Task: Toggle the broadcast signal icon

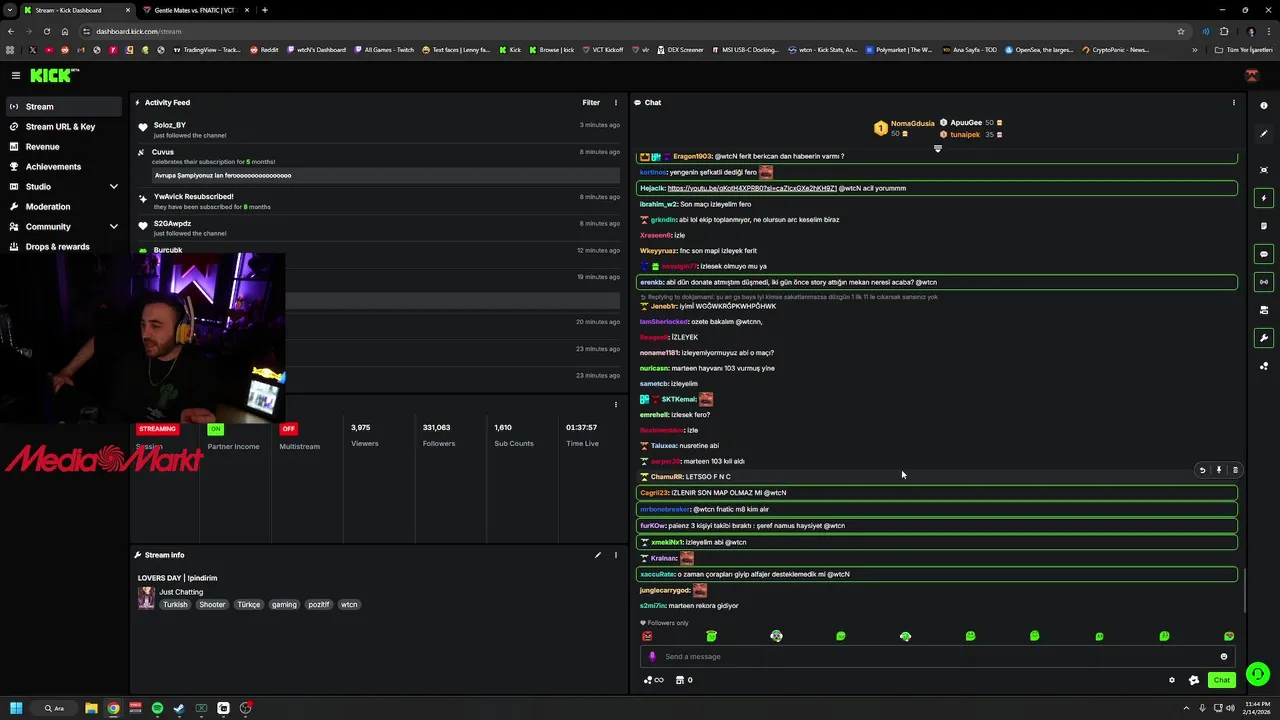Action: point(1264,282)
